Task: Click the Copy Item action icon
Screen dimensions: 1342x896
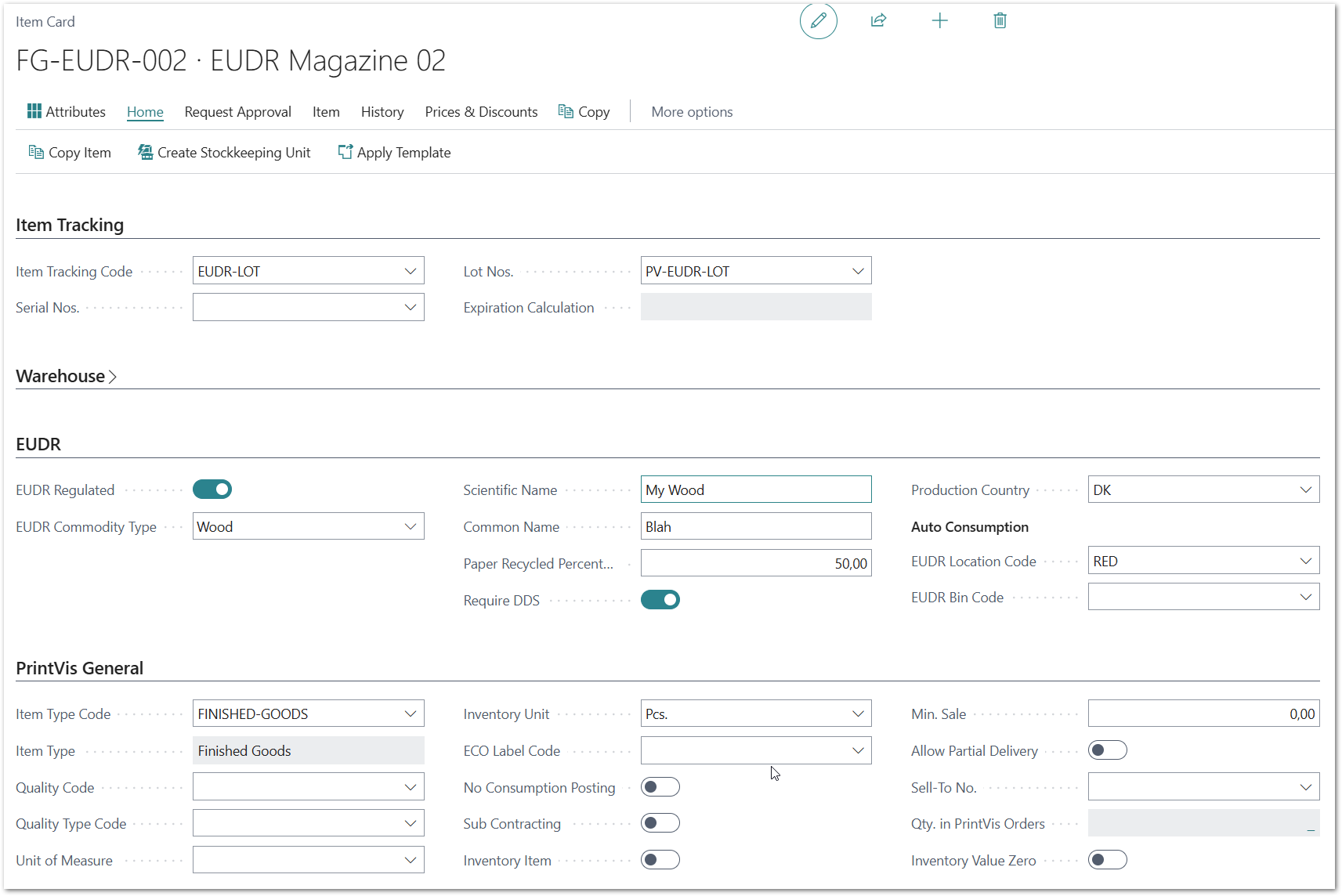Action: point(36,152)
